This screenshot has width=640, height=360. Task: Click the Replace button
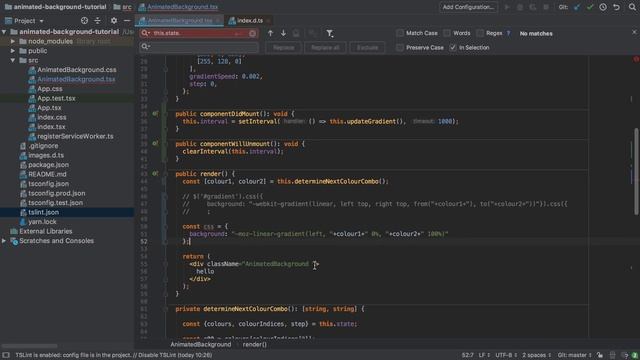pyautogui.click(x=284, y=47)
